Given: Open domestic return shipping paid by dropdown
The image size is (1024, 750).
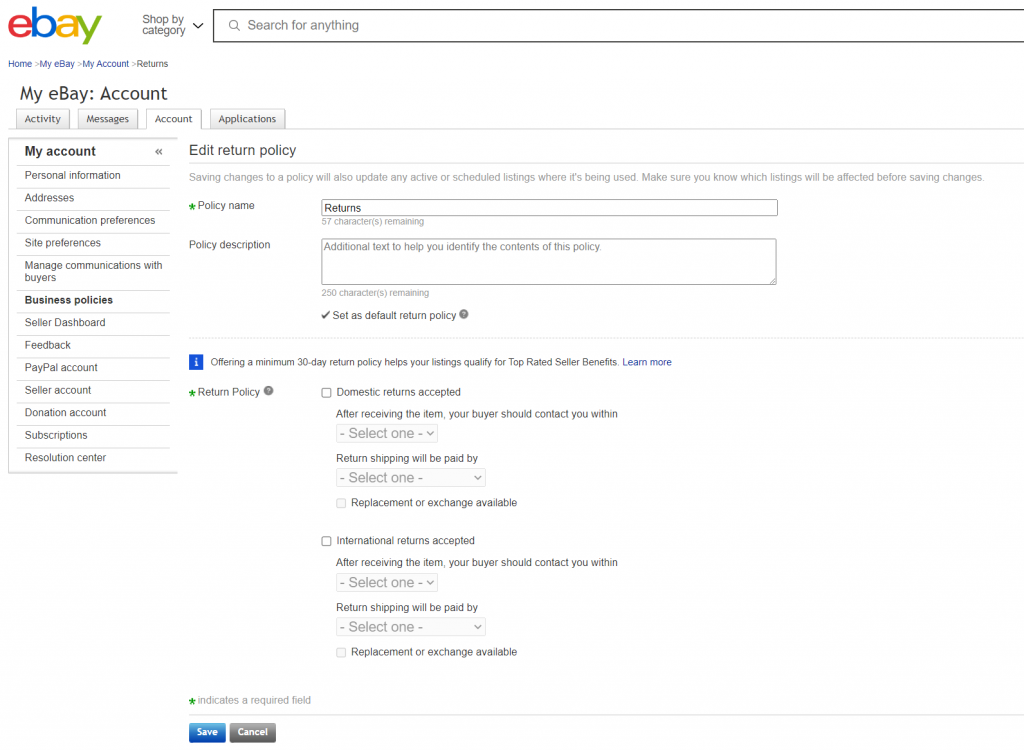Looking at the screenshot, I should point(411,478).
